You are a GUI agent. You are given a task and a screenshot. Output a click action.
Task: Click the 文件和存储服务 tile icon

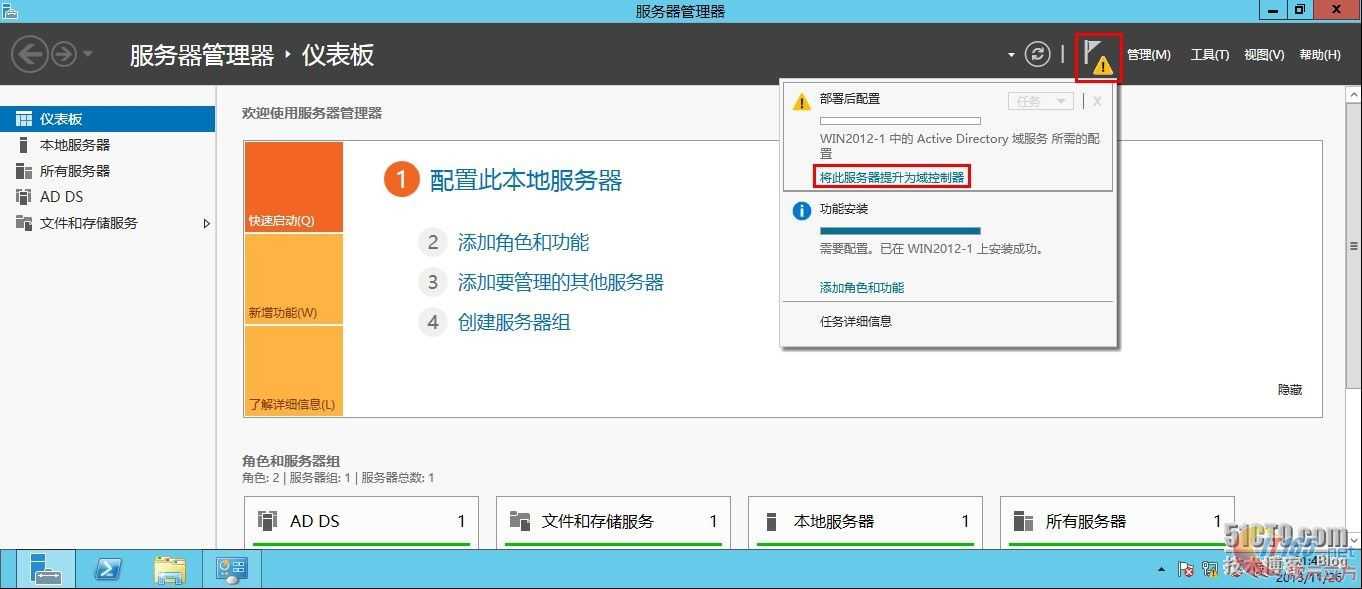[519, 521]
